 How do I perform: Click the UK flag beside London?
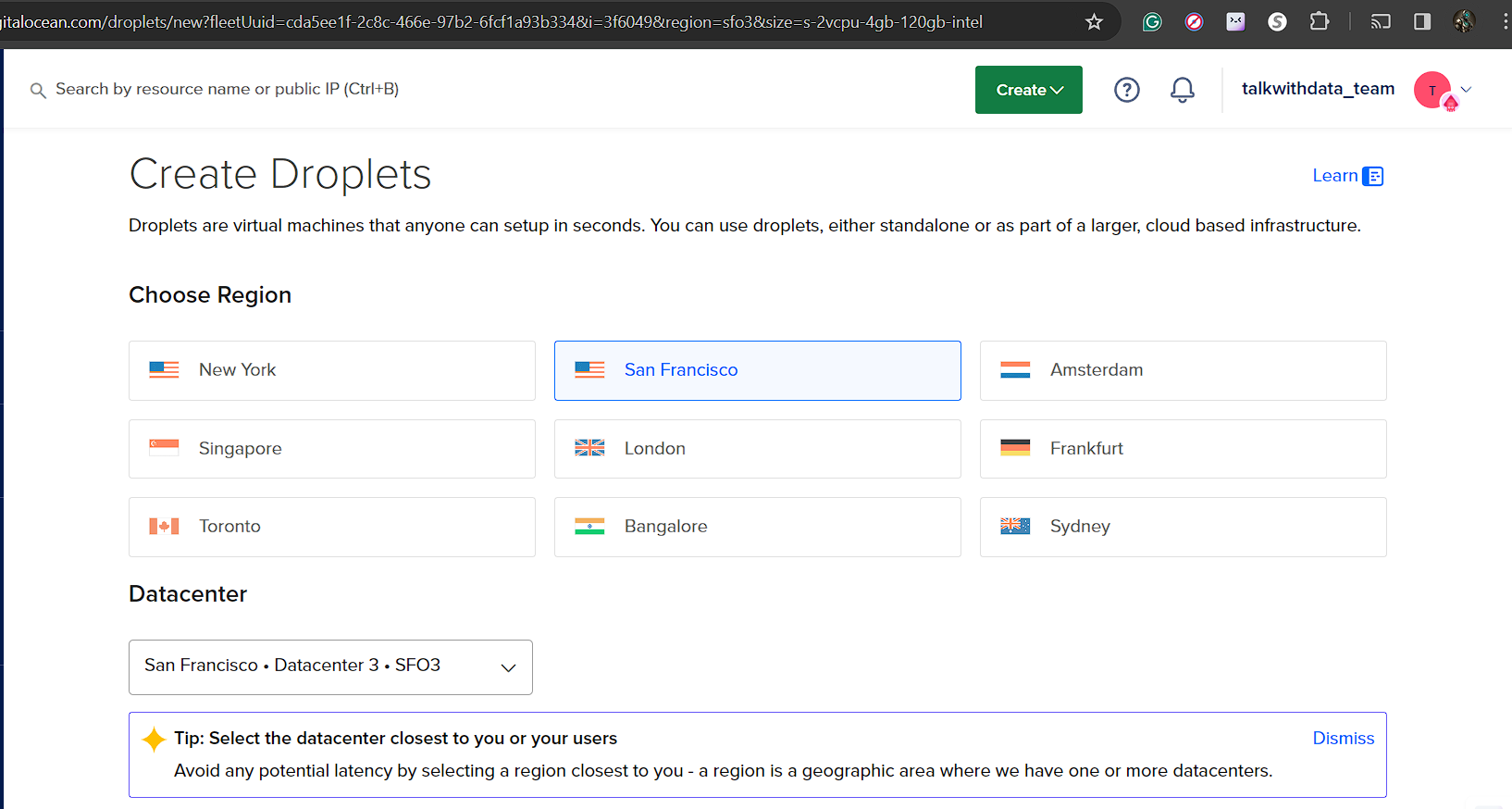pos(589,448)
